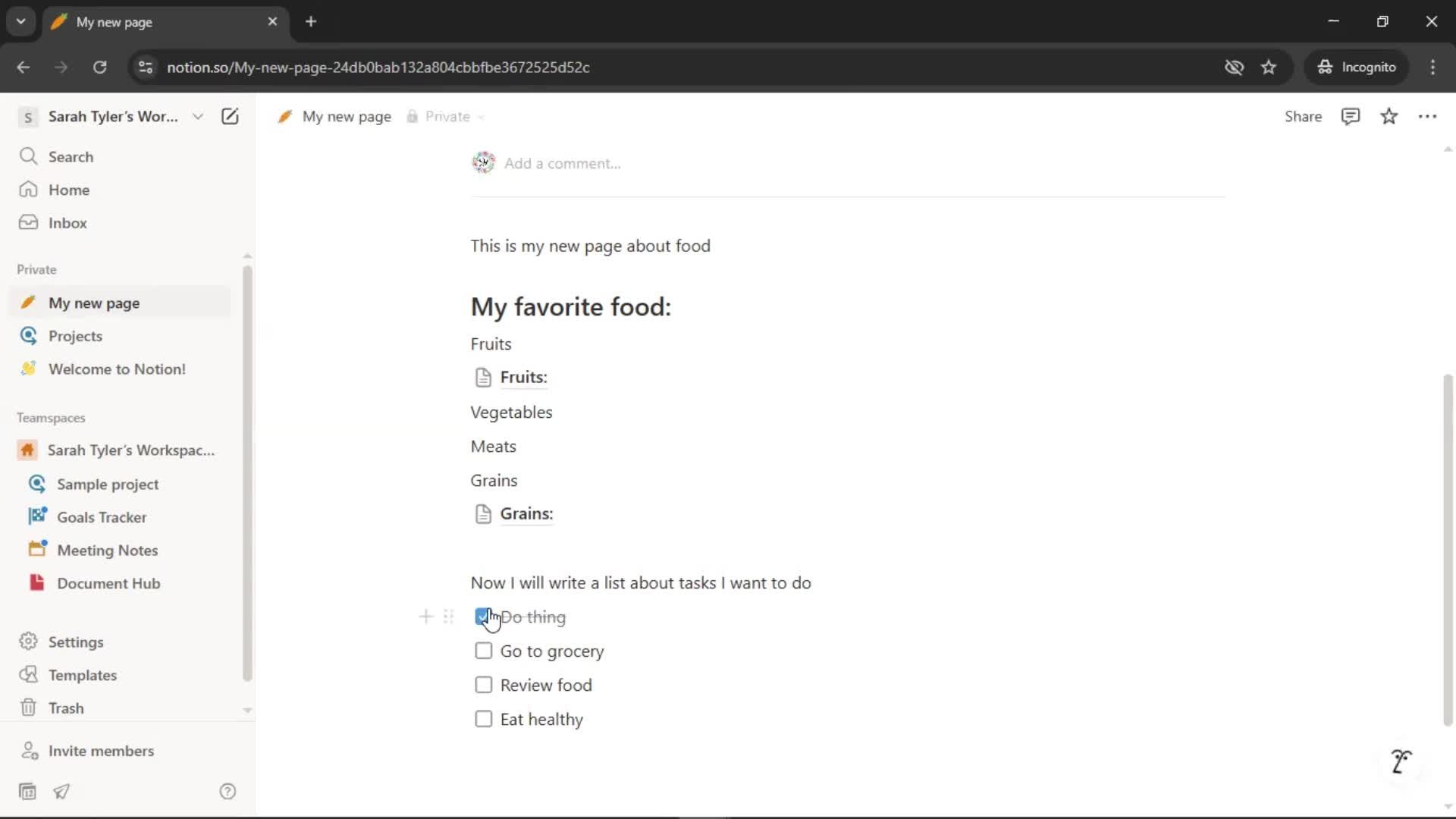The height and width of the screenshot is (819, 1456).
Task: Open Chrome's three-dot menu
Action: 1432,67
